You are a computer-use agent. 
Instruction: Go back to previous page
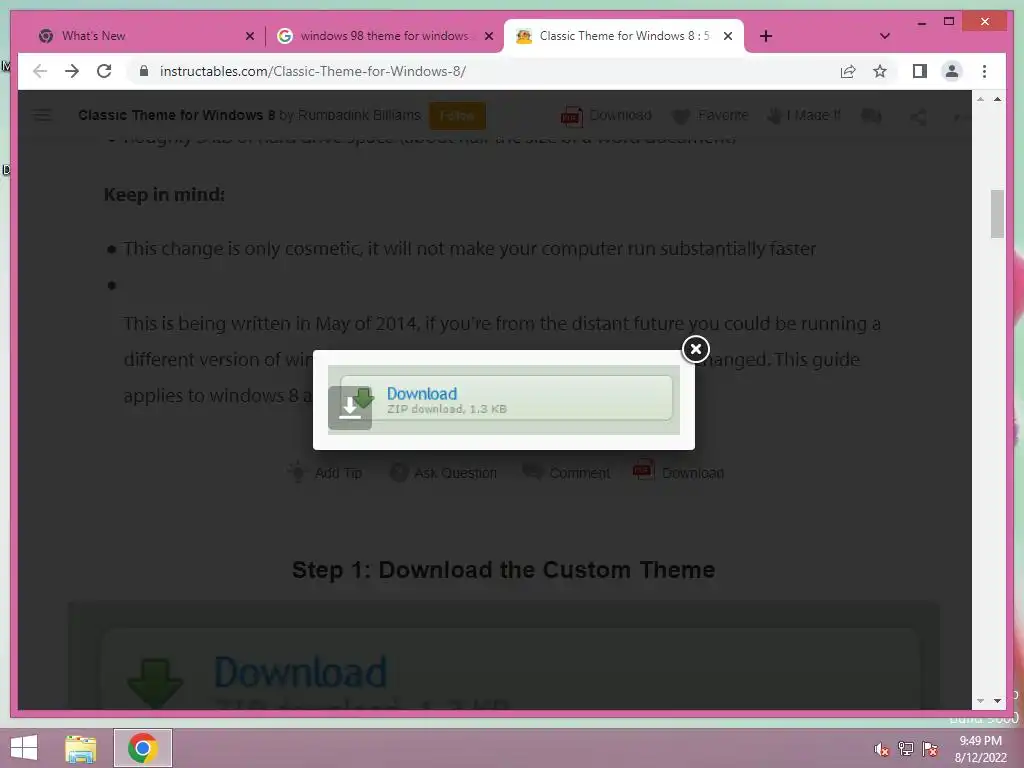40,71
